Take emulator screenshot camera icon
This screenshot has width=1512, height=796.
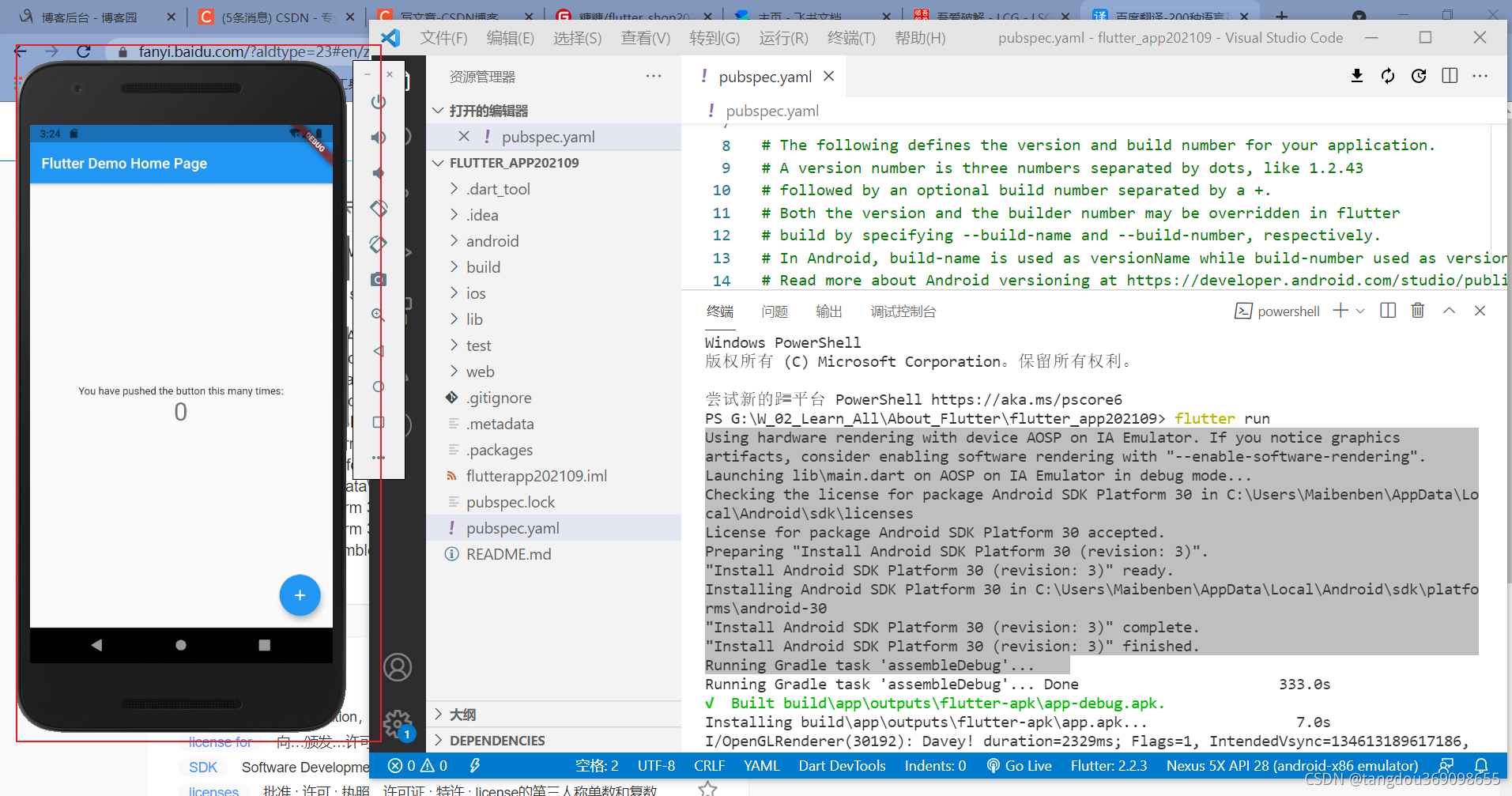pos(379,280)
